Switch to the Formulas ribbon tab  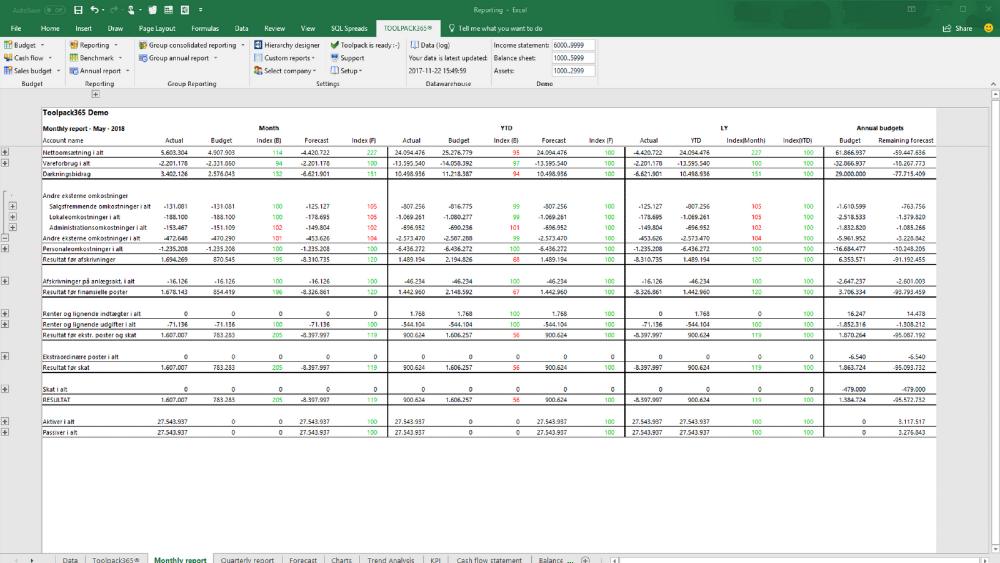pyautogui.click(x=205, y=29)
